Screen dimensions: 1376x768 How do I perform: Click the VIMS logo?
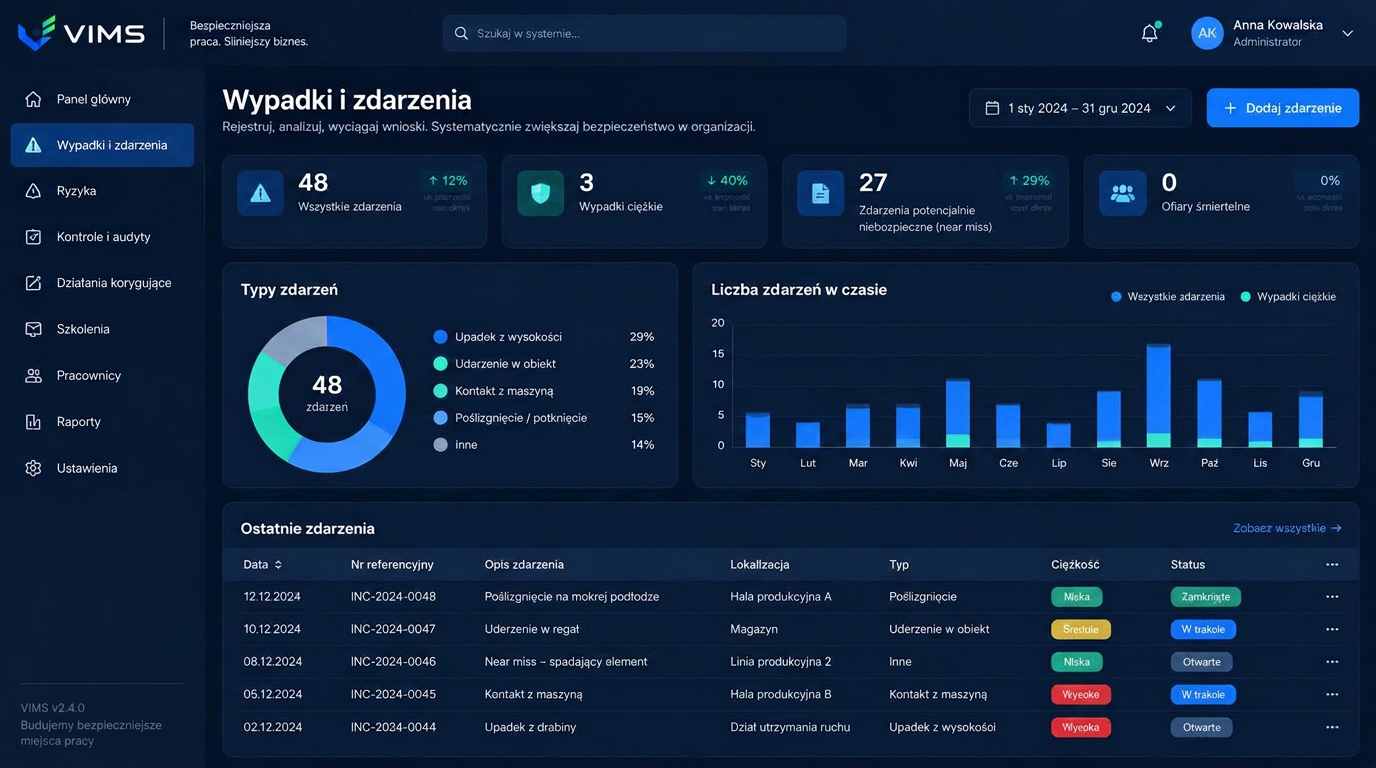[81, 33]
